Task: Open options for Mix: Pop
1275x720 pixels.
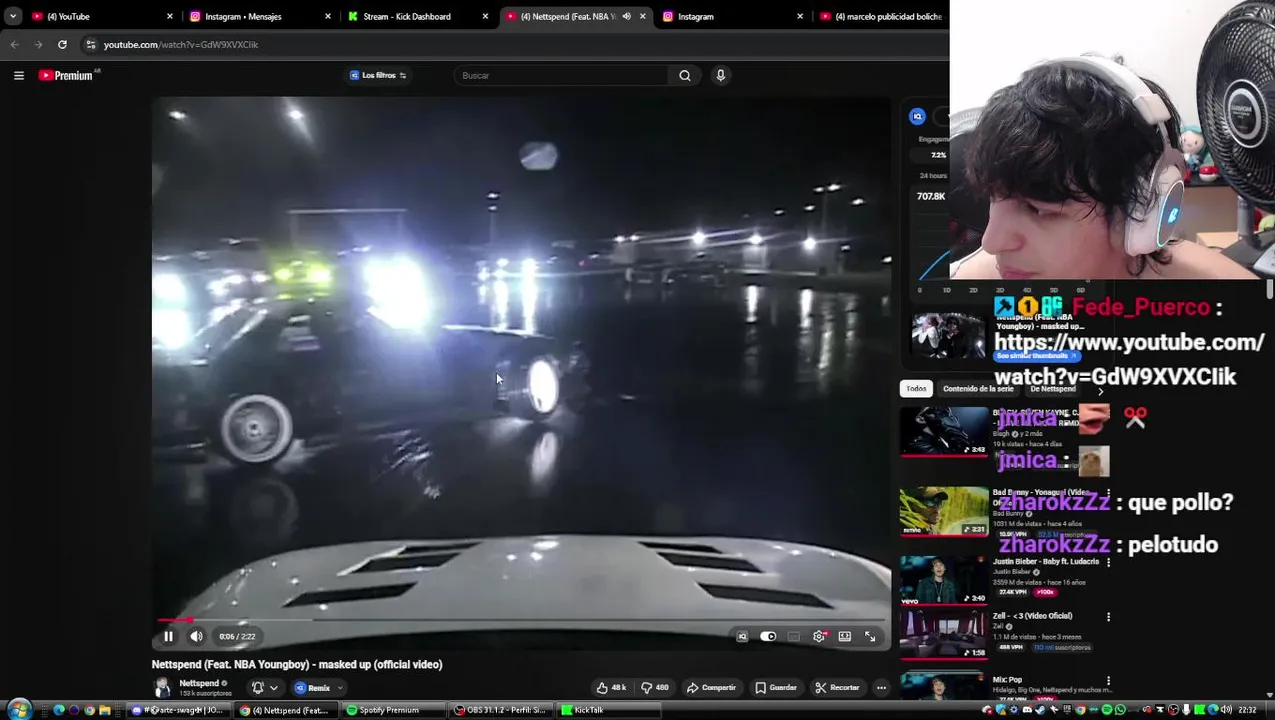Action: click(1108, 681)
